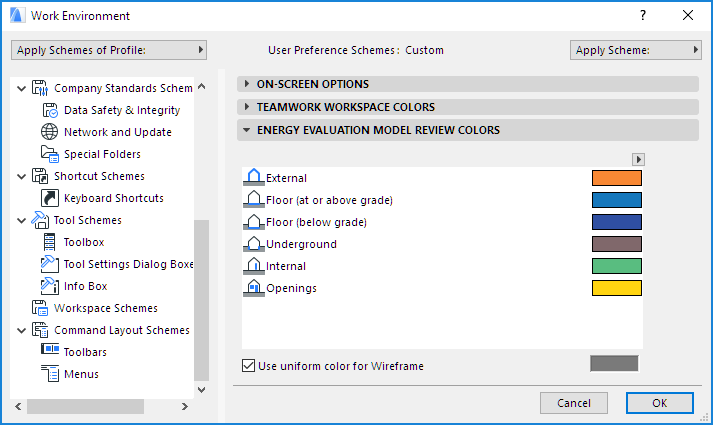
Task: Select Workspace Schemes in the tree
Action: pos(105,308)
